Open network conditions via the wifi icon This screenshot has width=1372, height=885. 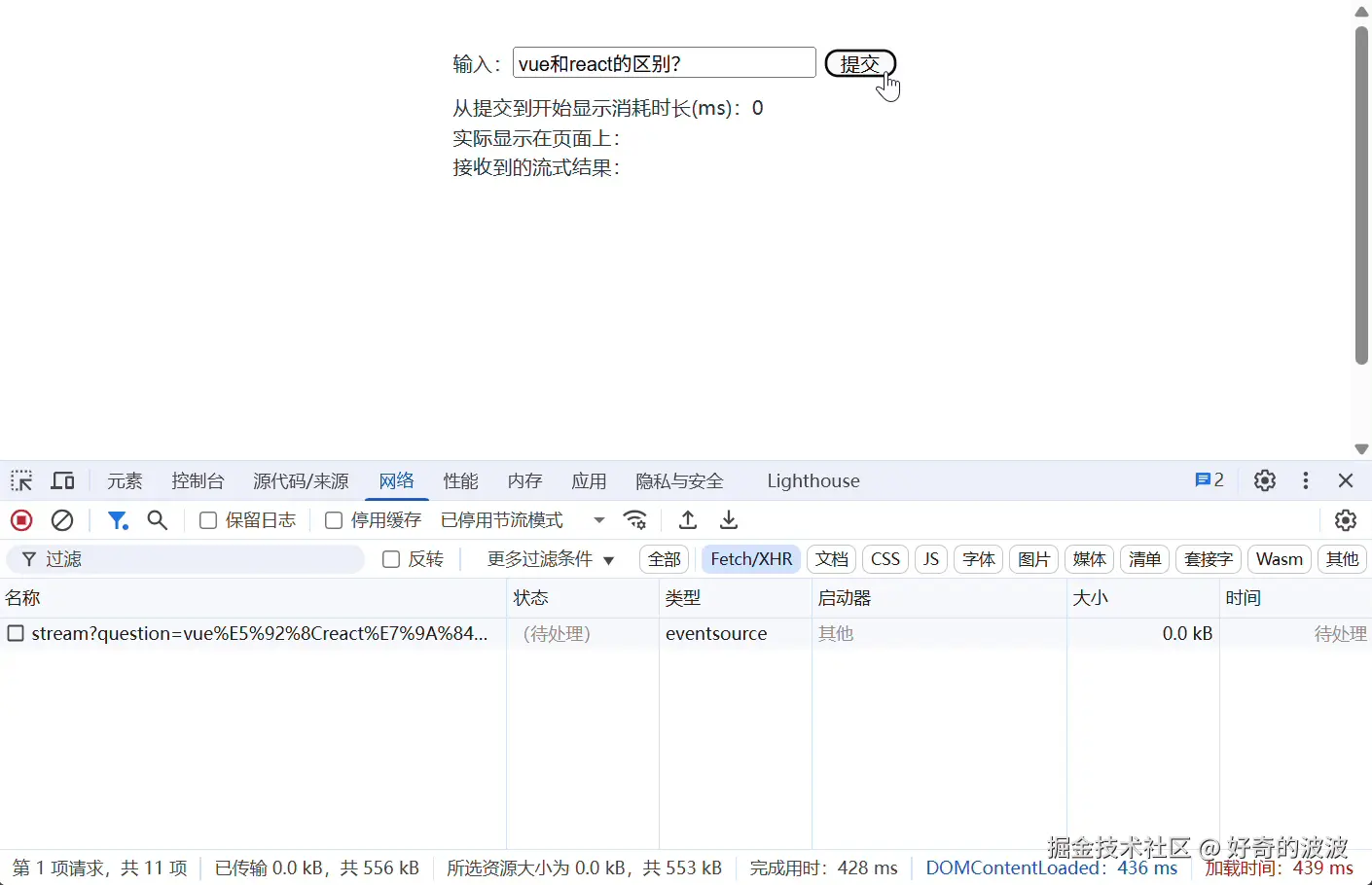pyautogui.click(x=635, y=520)
